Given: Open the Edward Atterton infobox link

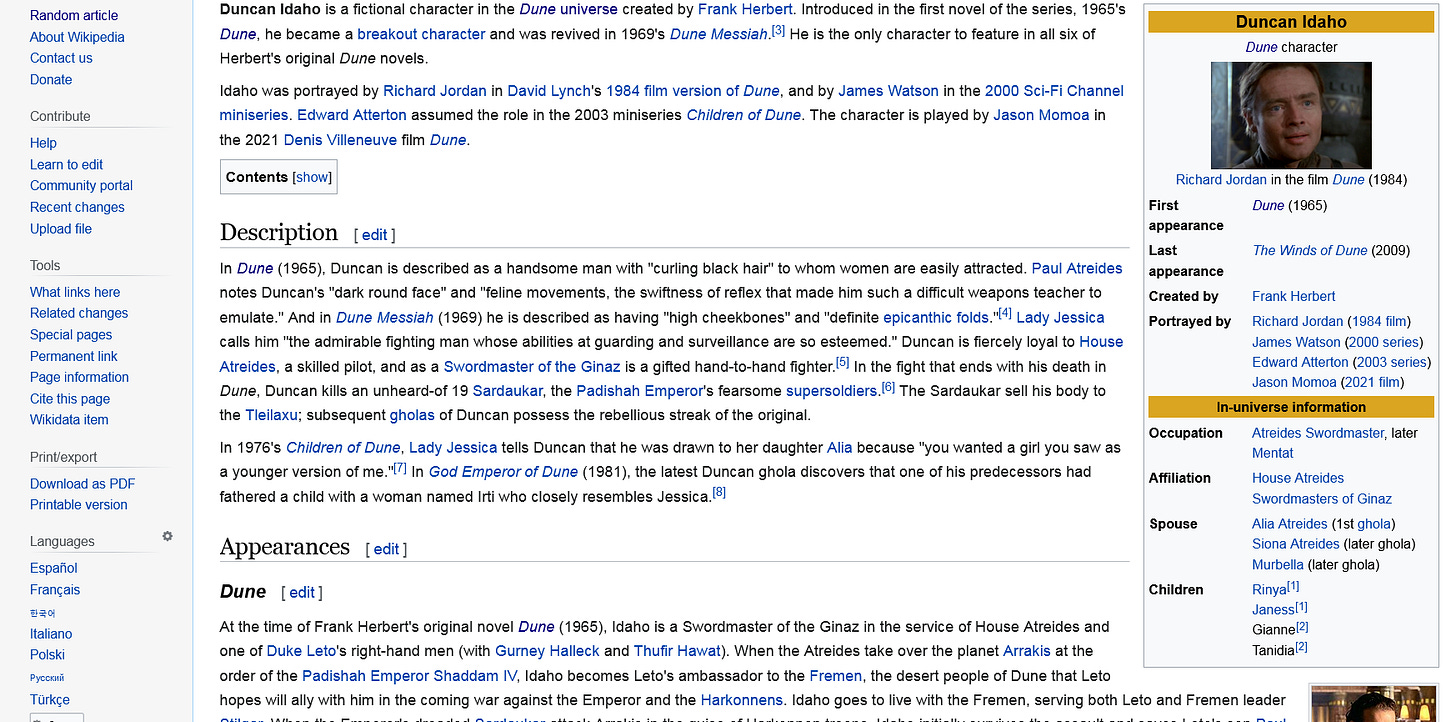Looking at the screenshot, I should (1300, 362).
